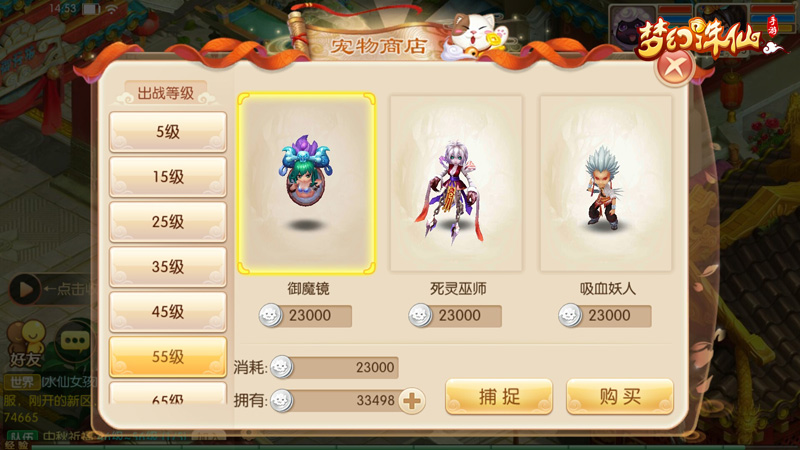Choose the 35级 level tab

click(168, 266)
